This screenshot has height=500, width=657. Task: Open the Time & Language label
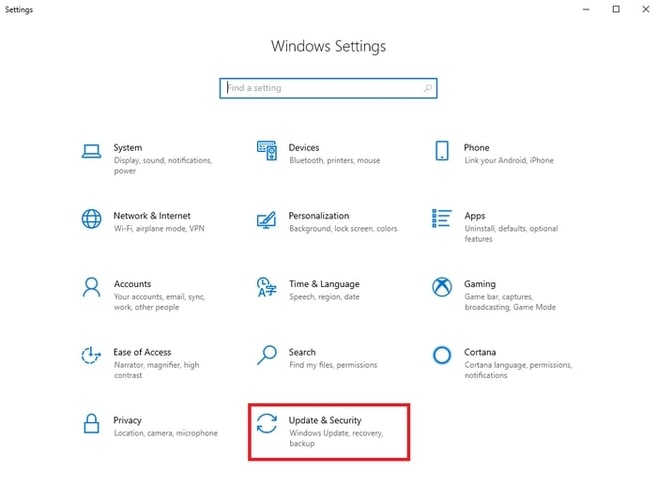[x=324, y=284]
